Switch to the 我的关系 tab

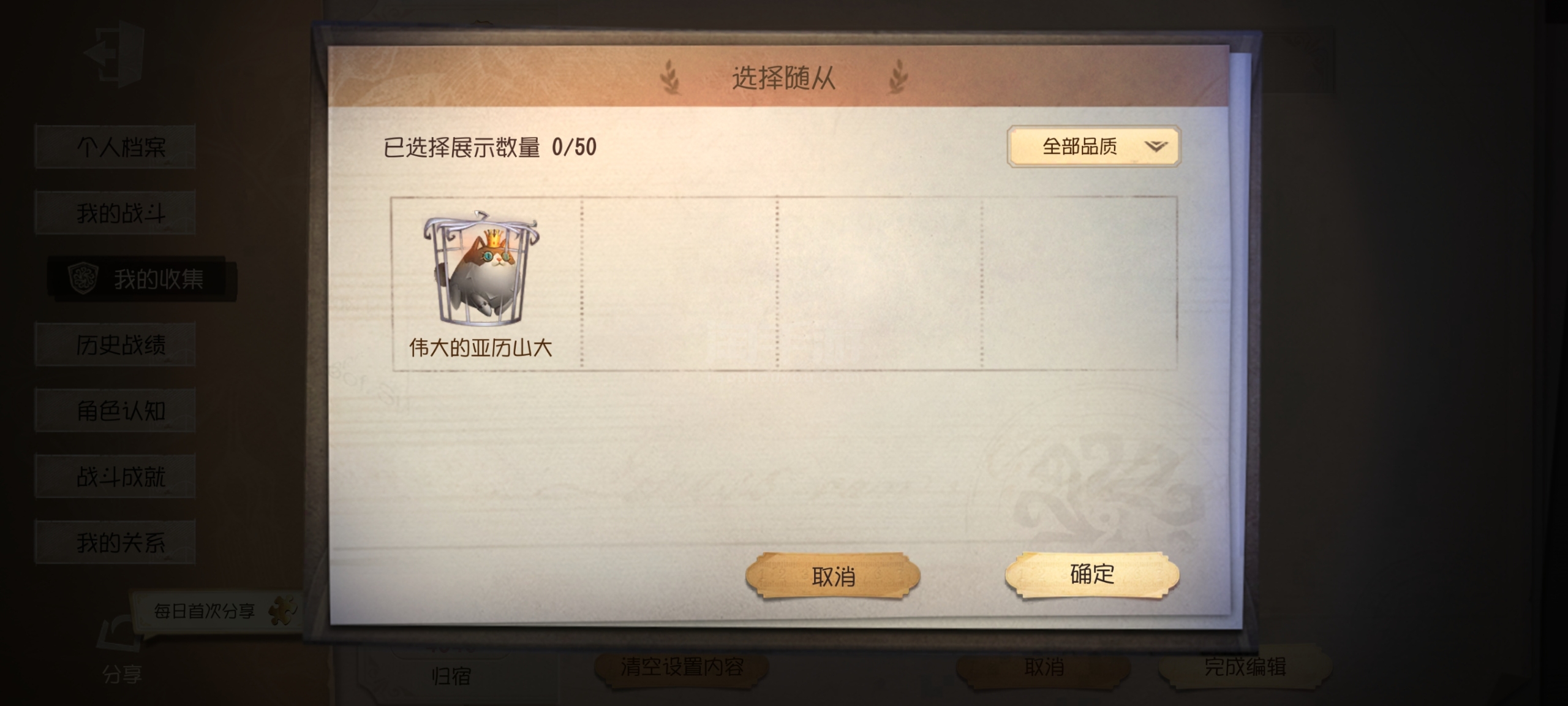pyautogui.click(x=115, y=542)
